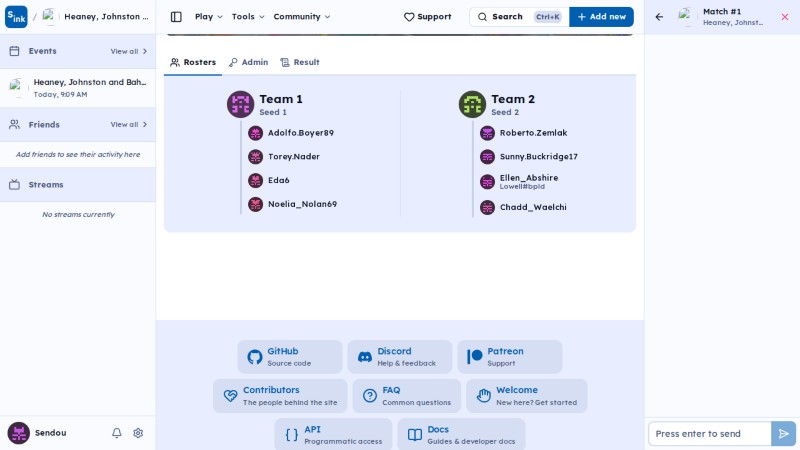The image size is (800, 450).
Task: Open the Search box
Action: pyautogui.click(x=519, y=17)
